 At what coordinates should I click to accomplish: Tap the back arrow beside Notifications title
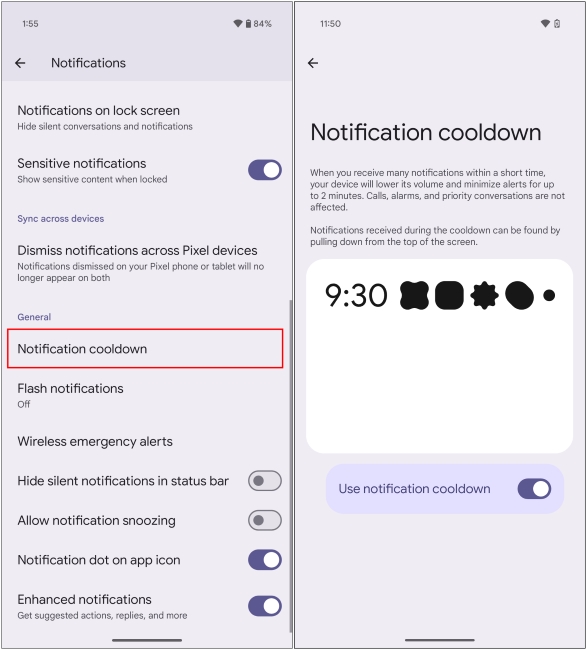[x=20, y=63]
